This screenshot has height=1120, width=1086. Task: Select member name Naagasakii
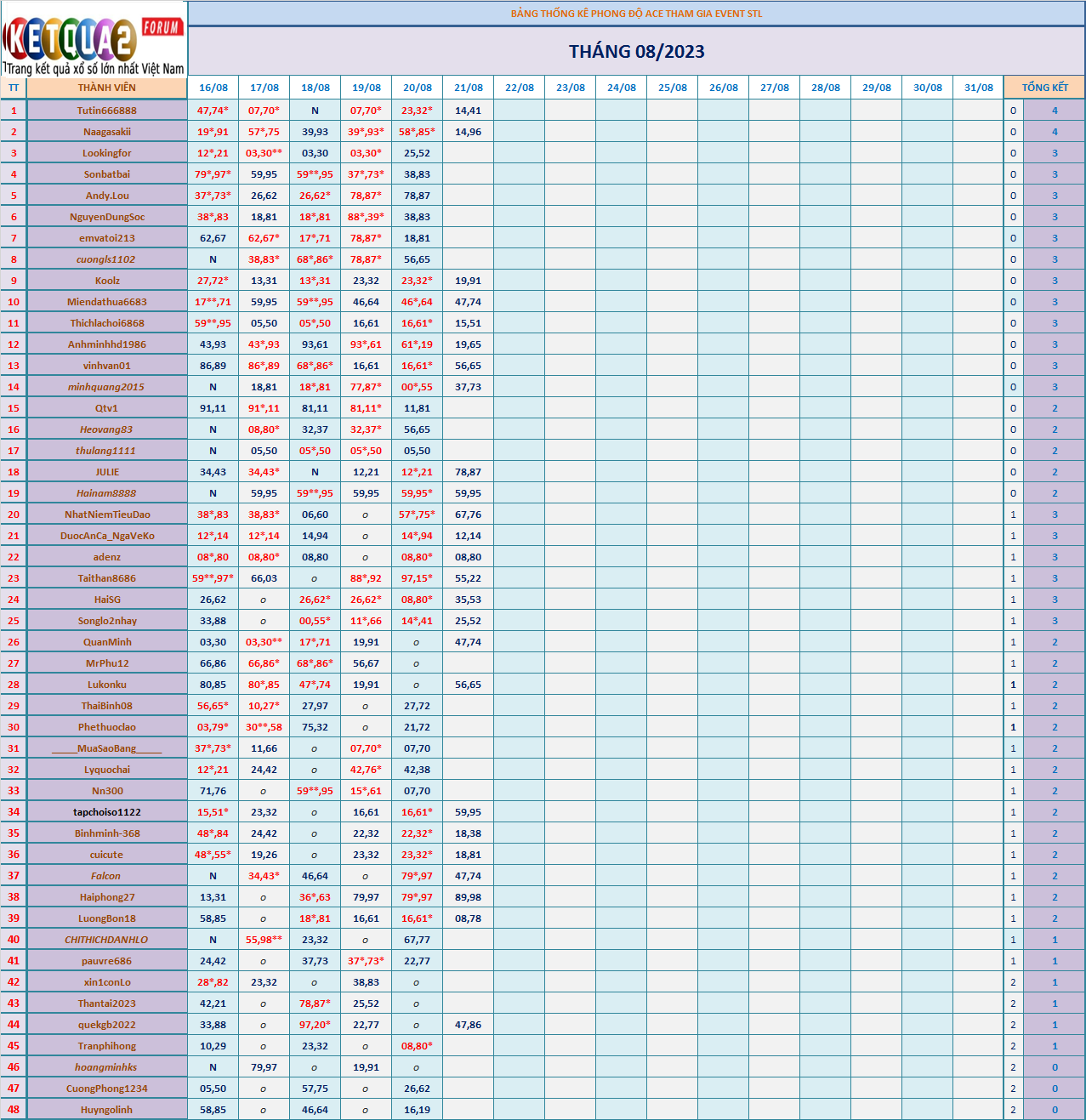pyautogui.click(x=107, y=132)
